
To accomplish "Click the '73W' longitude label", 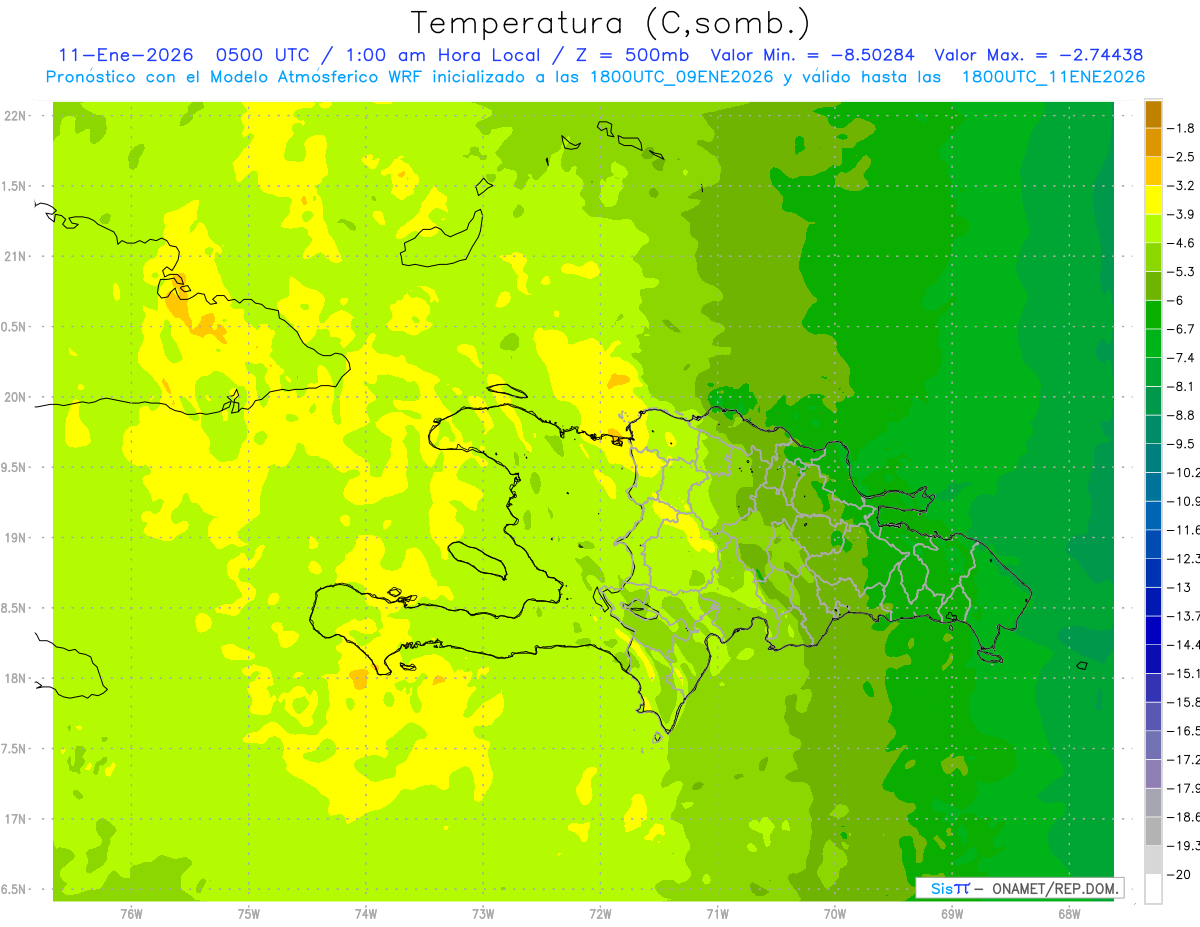I will click(x=483, y=914).
